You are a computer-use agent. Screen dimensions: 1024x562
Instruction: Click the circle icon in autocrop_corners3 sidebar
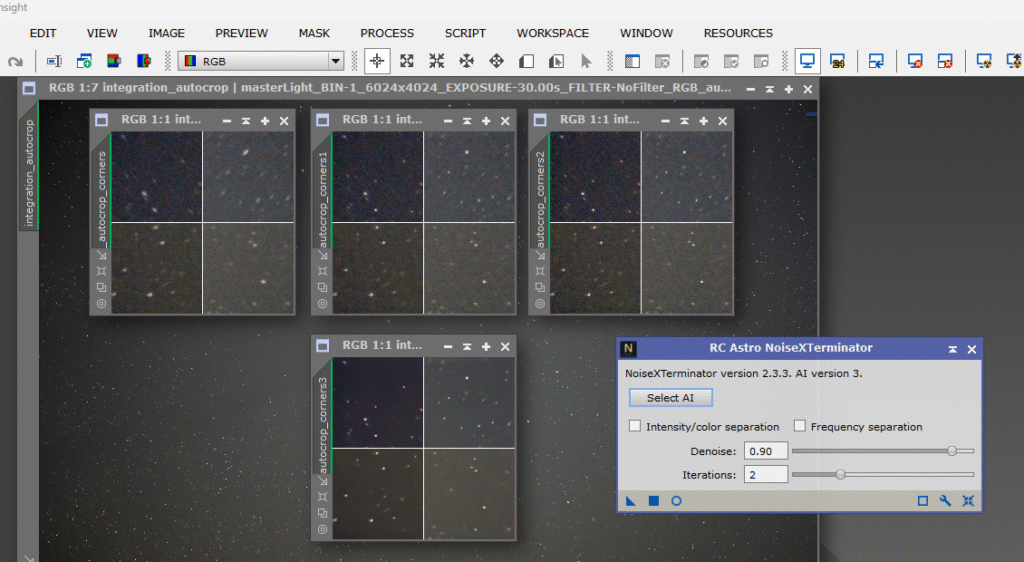[x=323, y=529]
